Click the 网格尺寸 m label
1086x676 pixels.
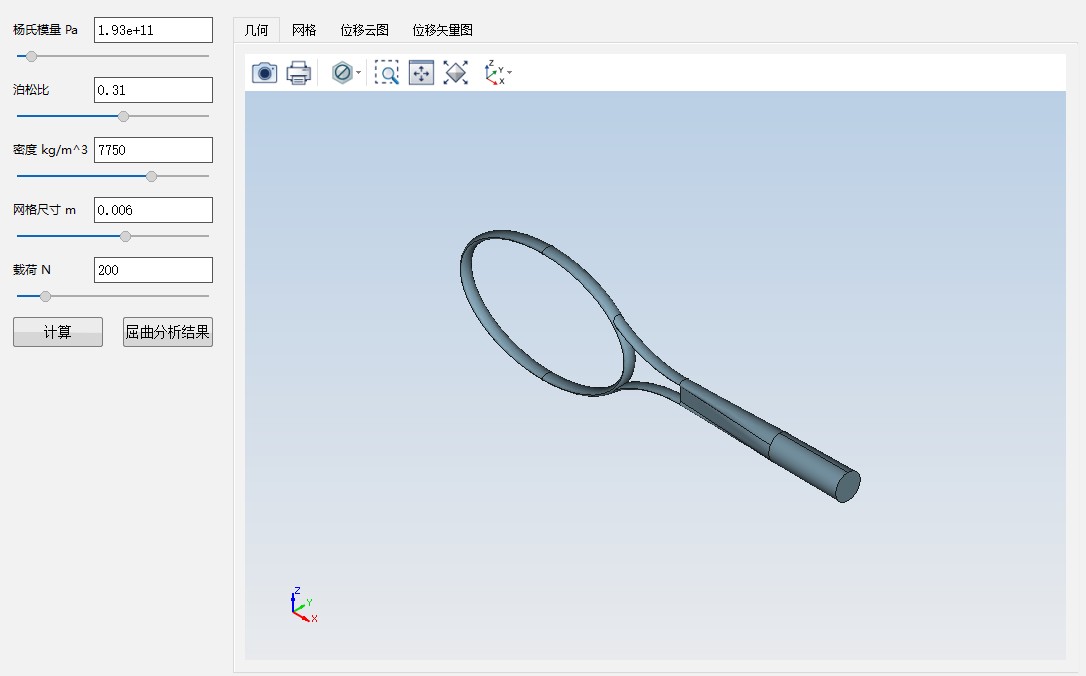click(44, 210)
